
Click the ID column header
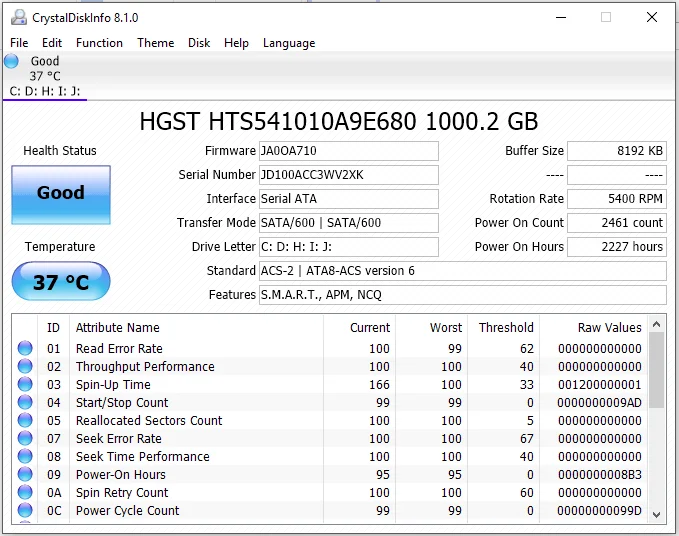(53, 328)
